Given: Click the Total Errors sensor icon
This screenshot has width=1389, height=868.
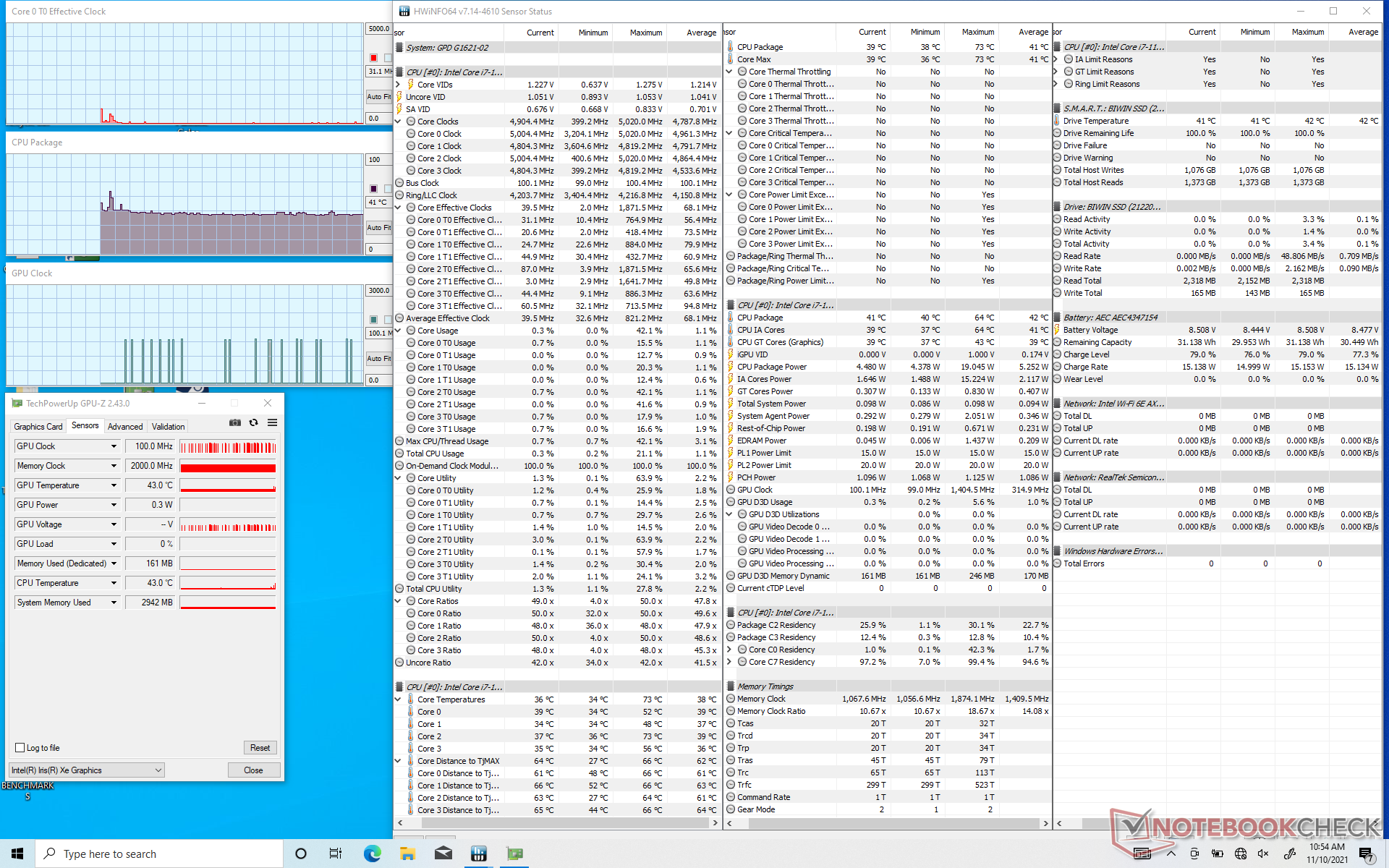Looking at the screenshot, I should (1057, 563).
